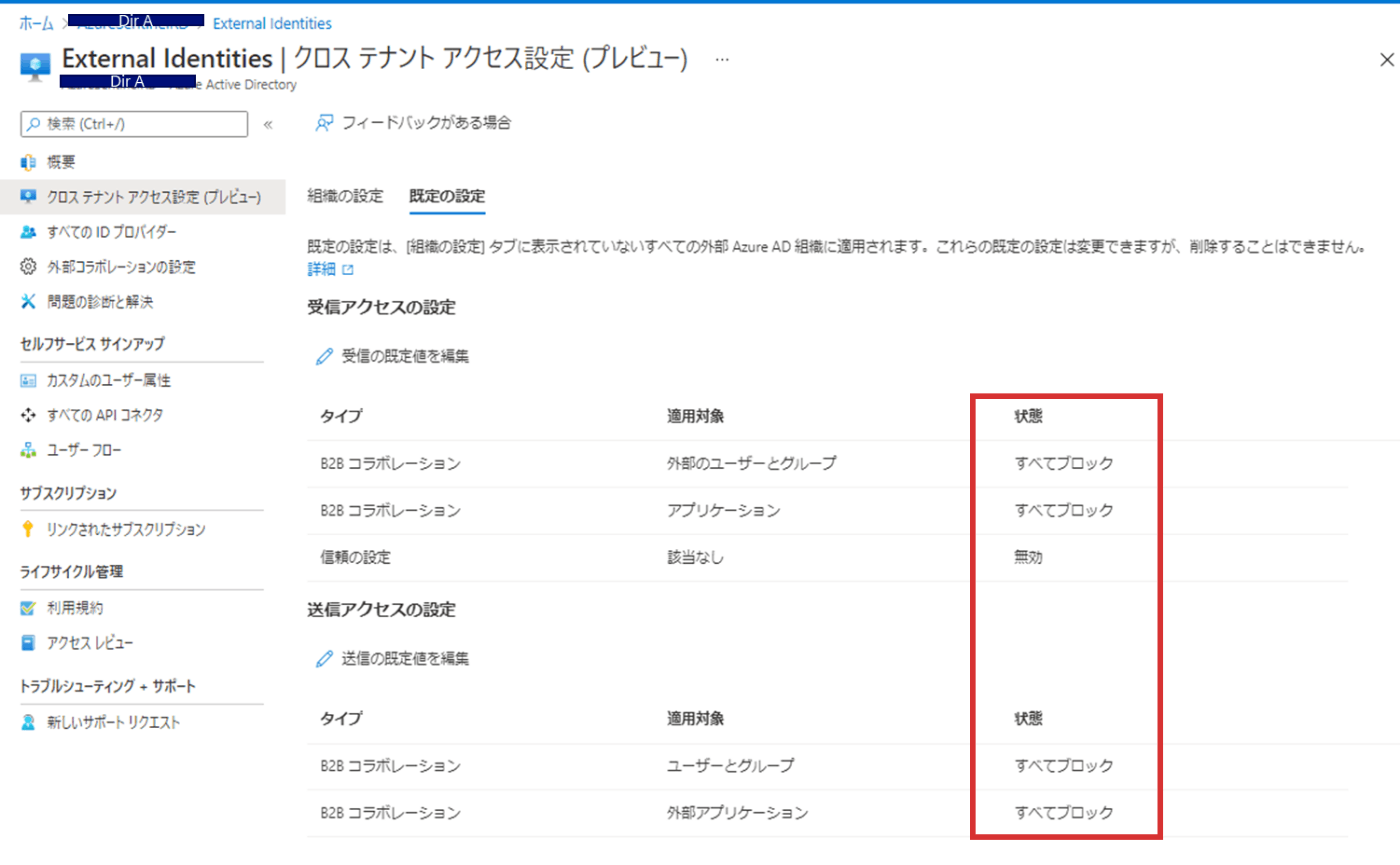Select the クロス テナント アクセス設定 sidebar icon

click(28, 197)
